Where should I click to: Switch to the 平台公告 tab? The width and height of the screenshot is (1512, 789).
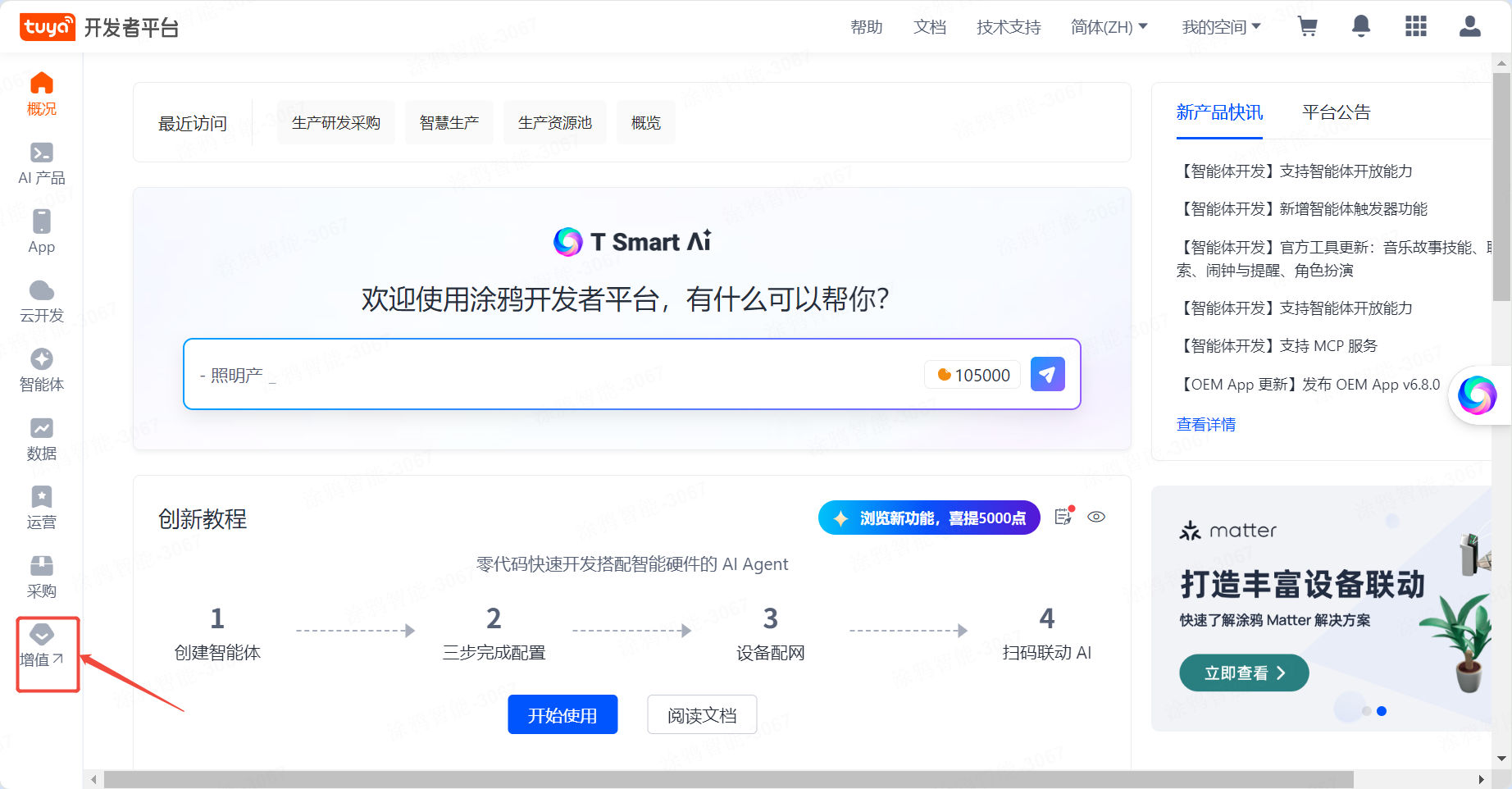coord(1337,112)
